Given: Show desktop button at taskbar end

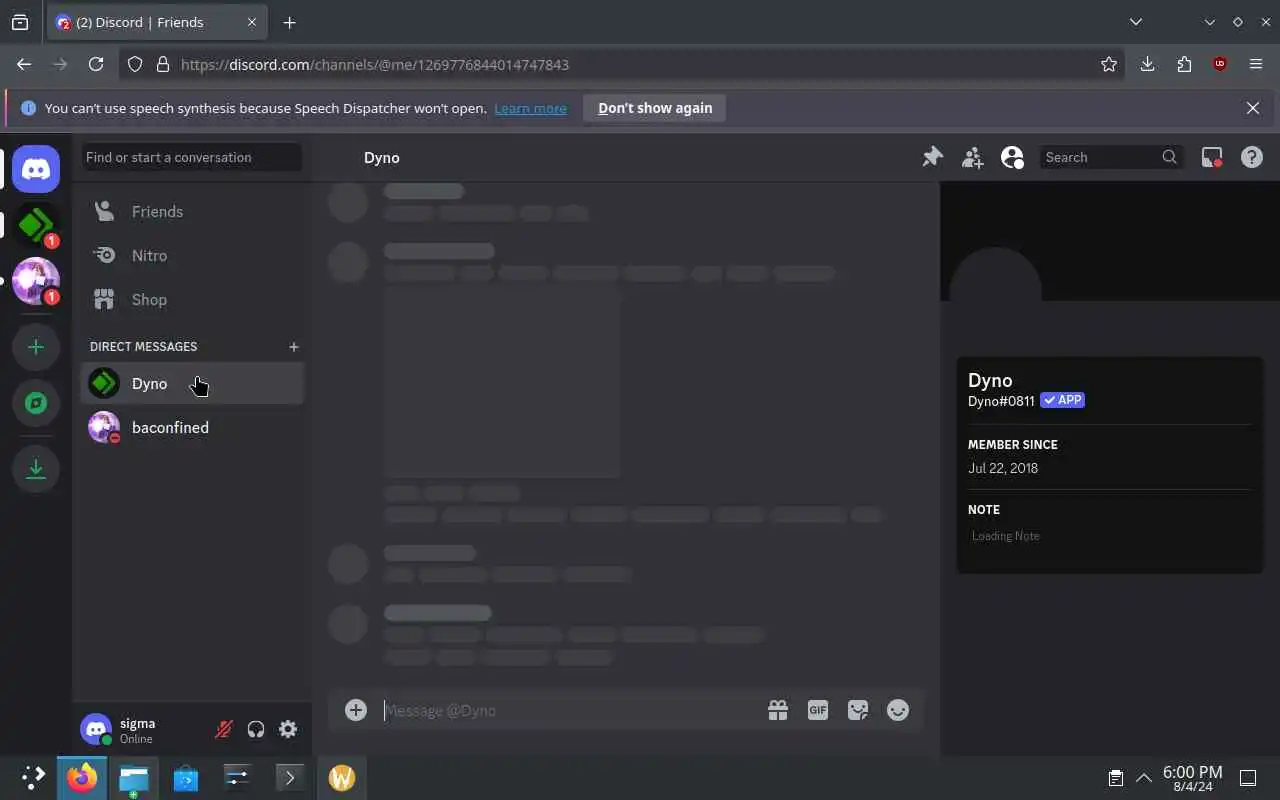Looking at the screenshot, I should (x=1248, y=777).
